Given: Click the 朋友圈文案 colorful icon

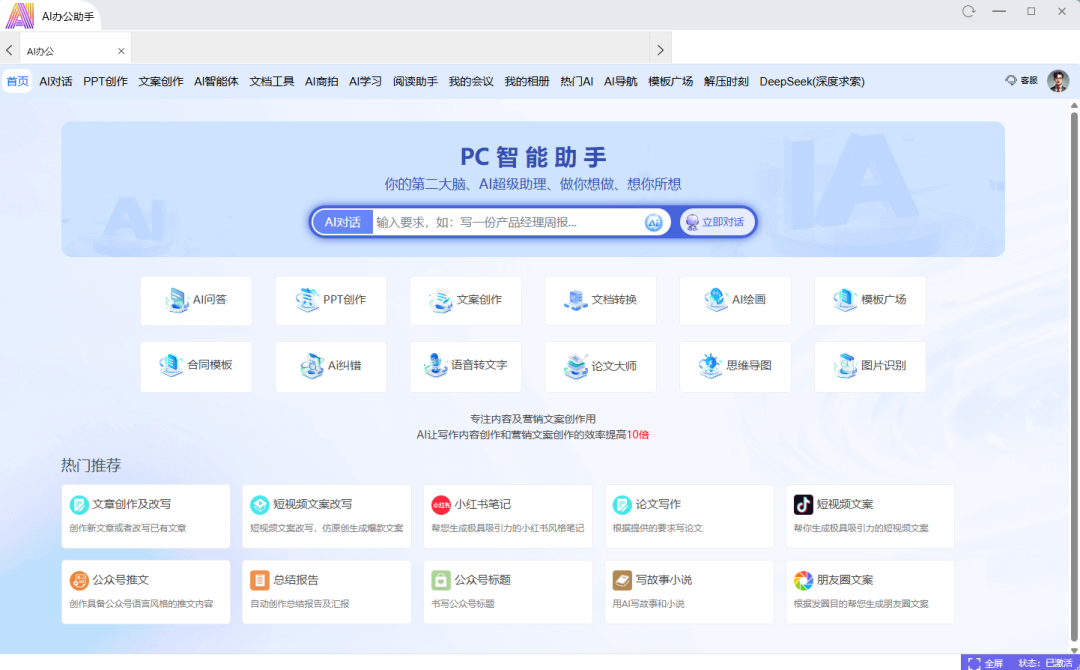Looking at the screenshot, I should point(803,580).
